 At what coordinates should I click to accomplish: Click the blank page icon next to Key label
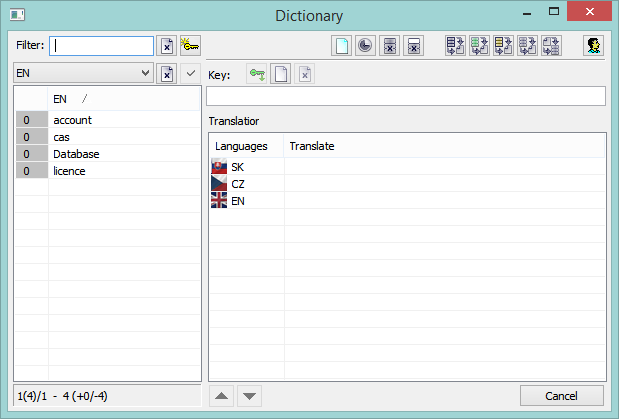(x=281, y=75)
